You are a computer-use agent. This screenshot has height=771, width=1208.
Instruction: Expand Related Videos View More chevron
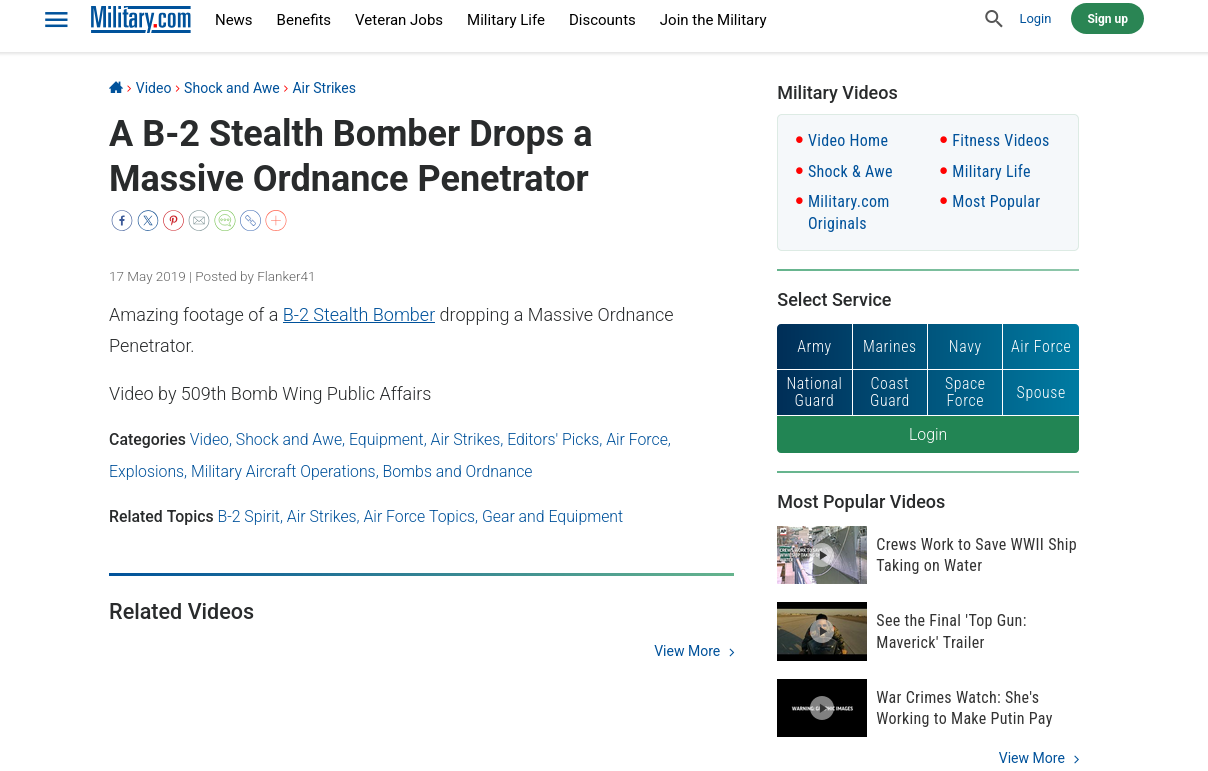(732, 652)
